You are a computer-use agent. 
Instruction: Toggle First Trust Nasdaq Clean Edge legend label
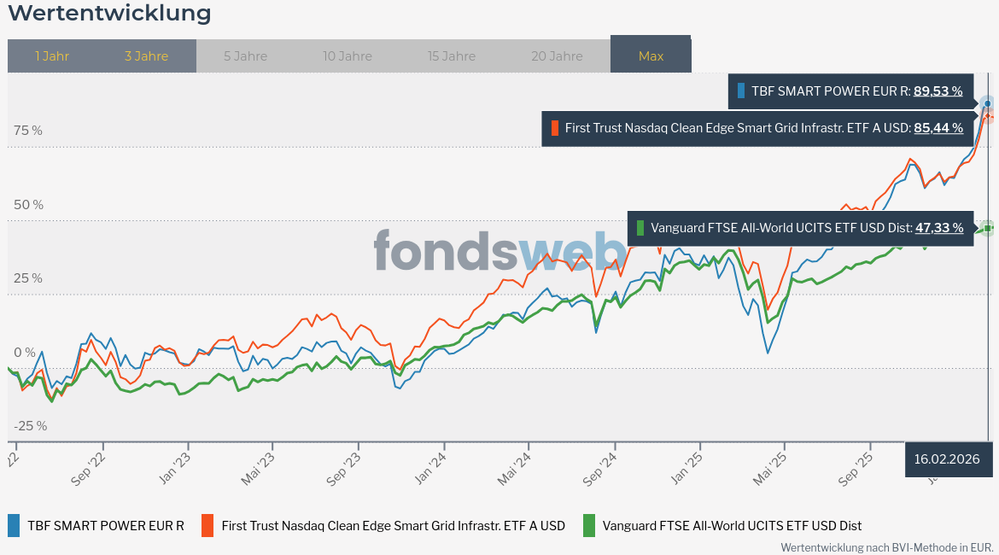[x=393, y=526]
